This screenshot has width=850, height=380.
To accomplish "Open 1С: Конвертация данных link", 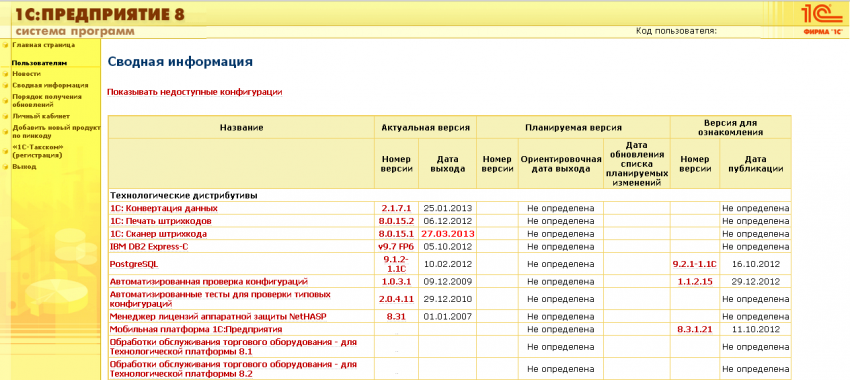I will pyautogui.click(x=164, y=208).
